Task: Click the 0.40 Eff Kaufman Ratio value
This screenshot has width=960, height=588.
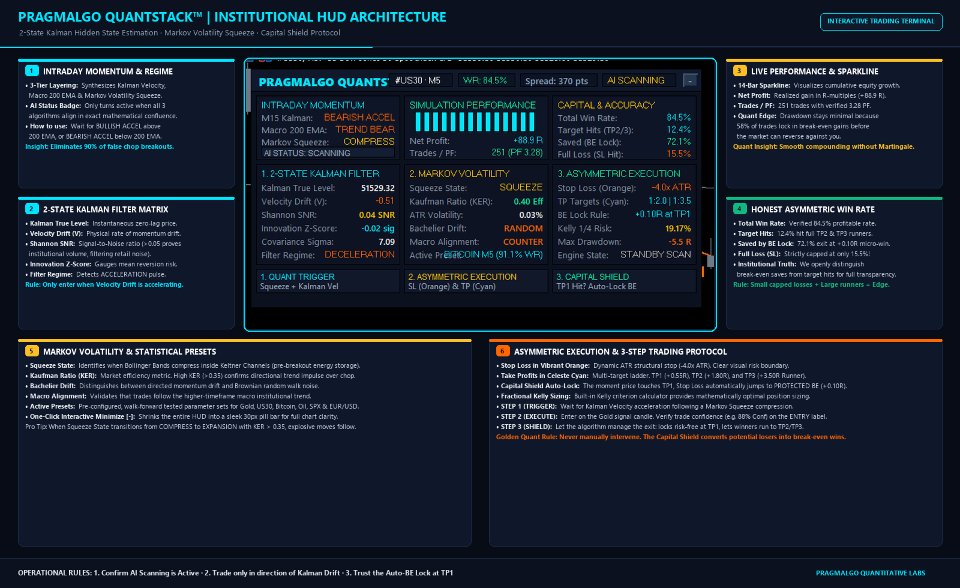Action: tap(528, 202)
